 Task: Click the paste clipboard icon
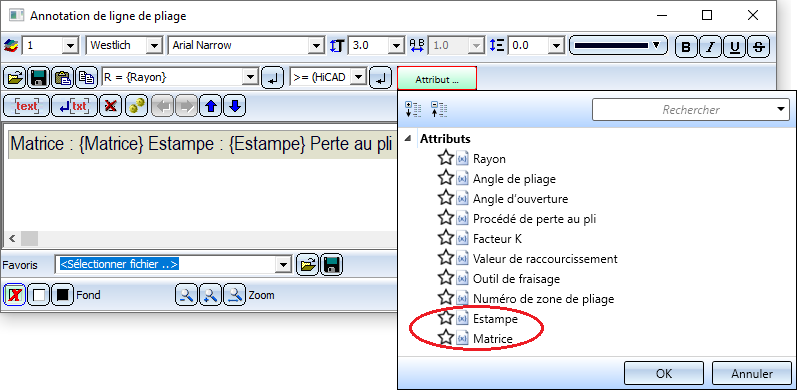(63, 78)
